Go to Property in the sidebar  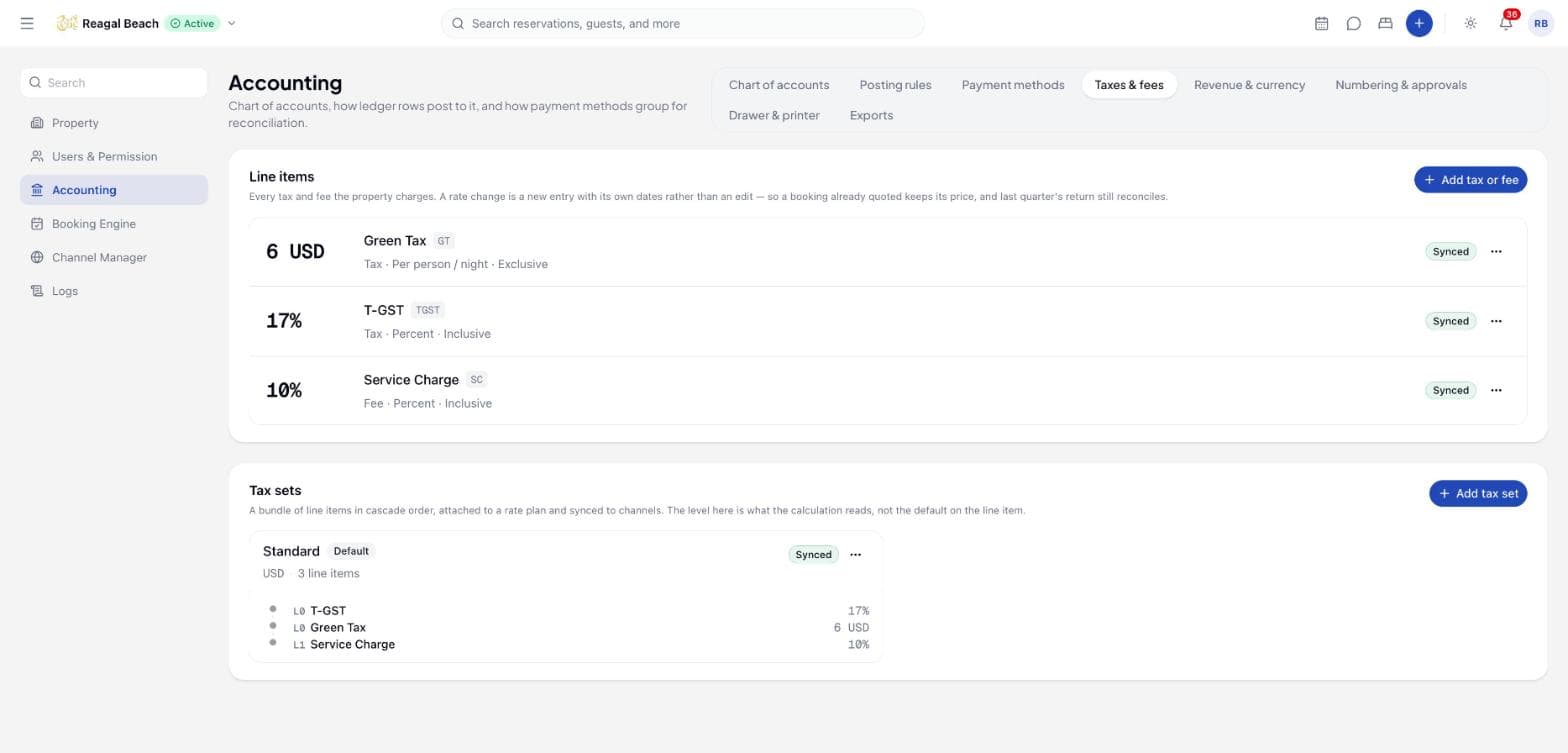[114, 123]
